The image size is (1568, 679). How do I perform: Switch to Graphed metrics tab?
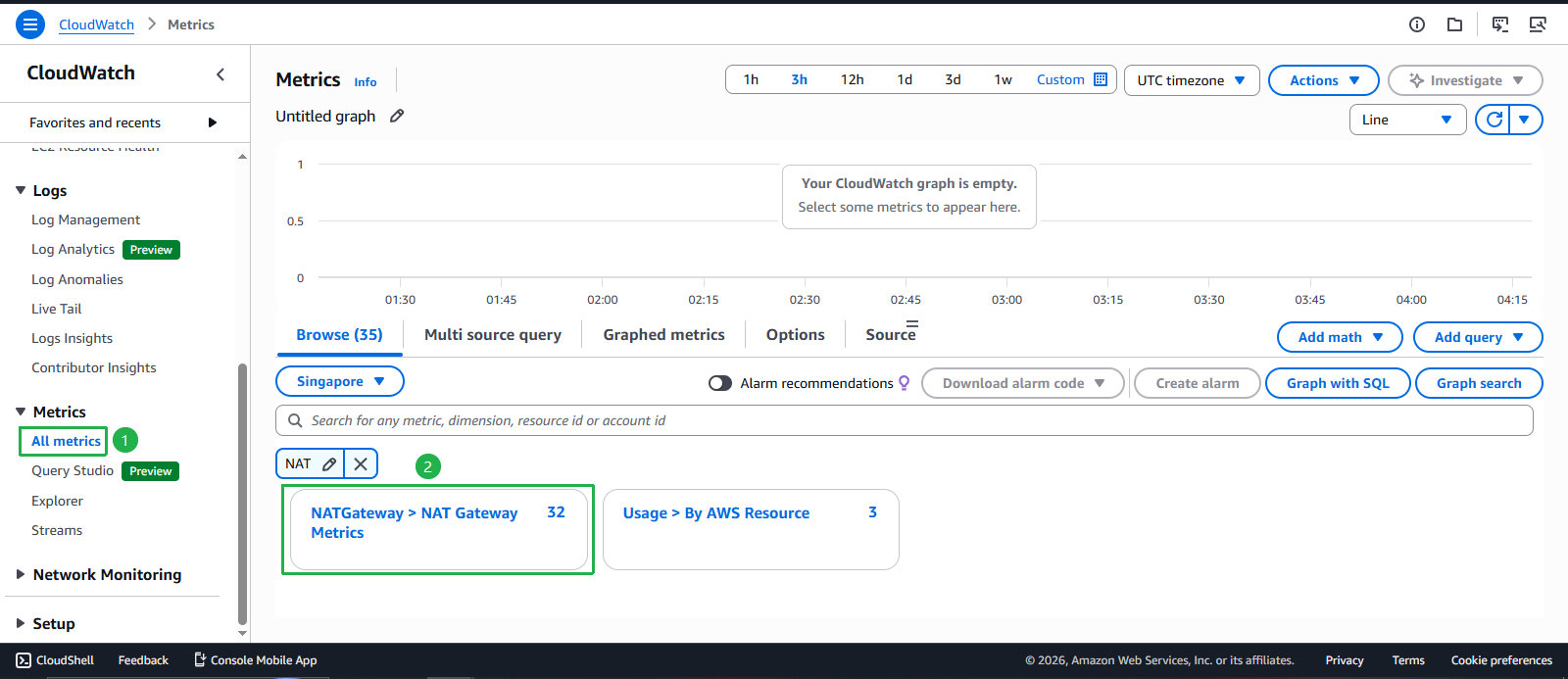[664, 334]
